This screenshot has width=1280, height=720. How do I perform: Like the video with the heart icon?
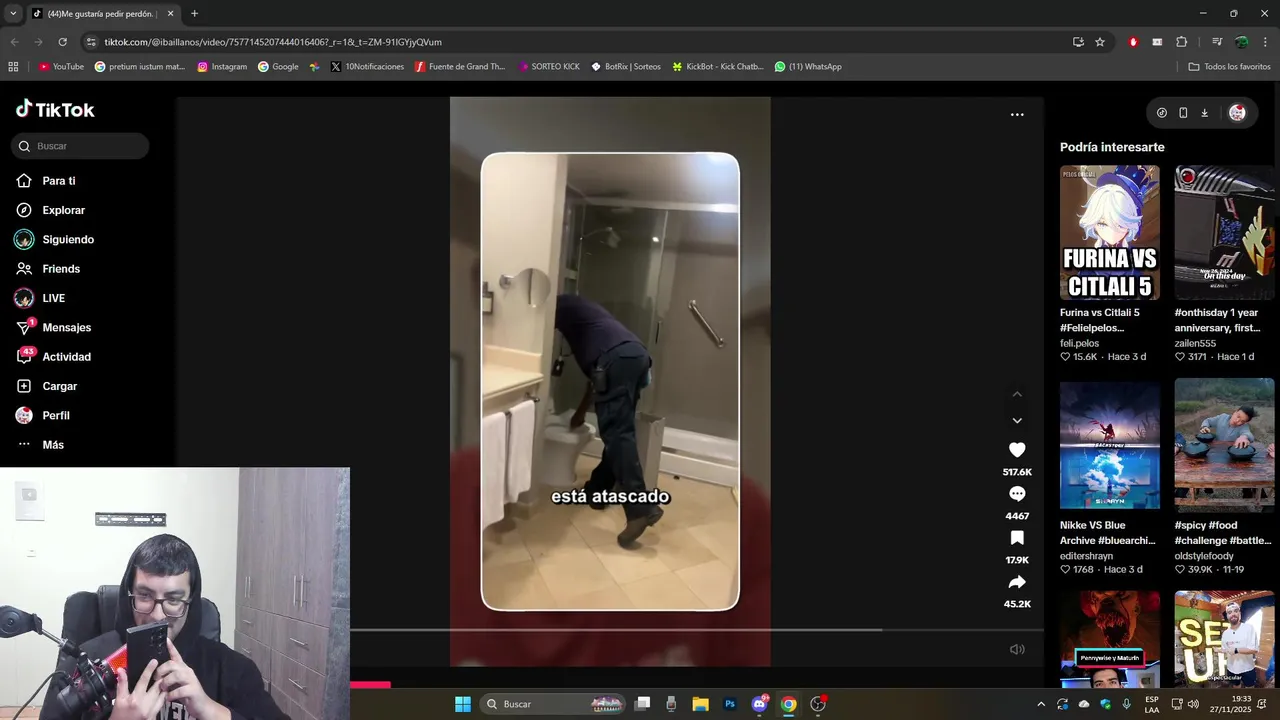pos(1017,450)
